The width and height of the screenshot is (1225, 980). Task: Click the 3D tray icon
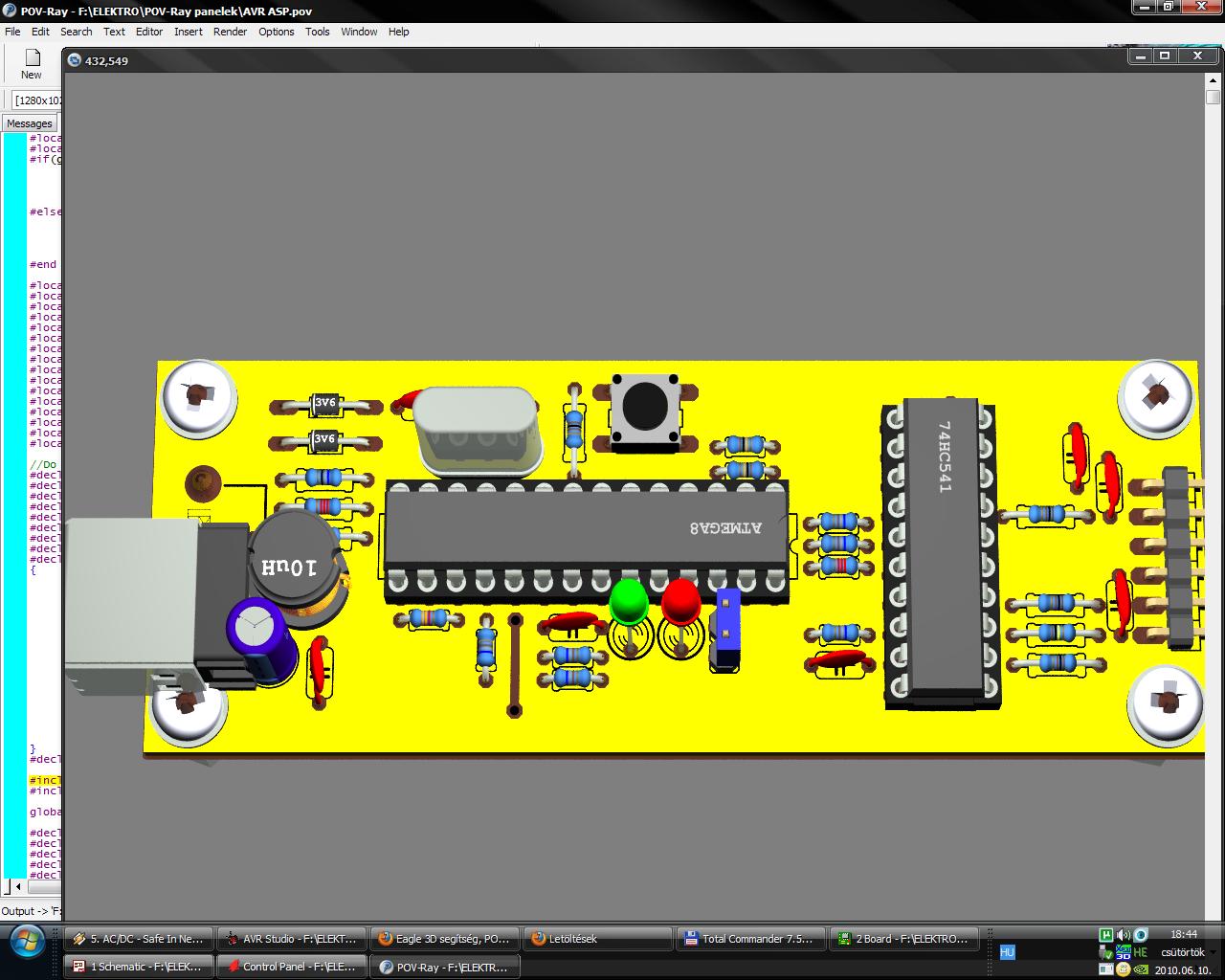[x=1124, y=952]
